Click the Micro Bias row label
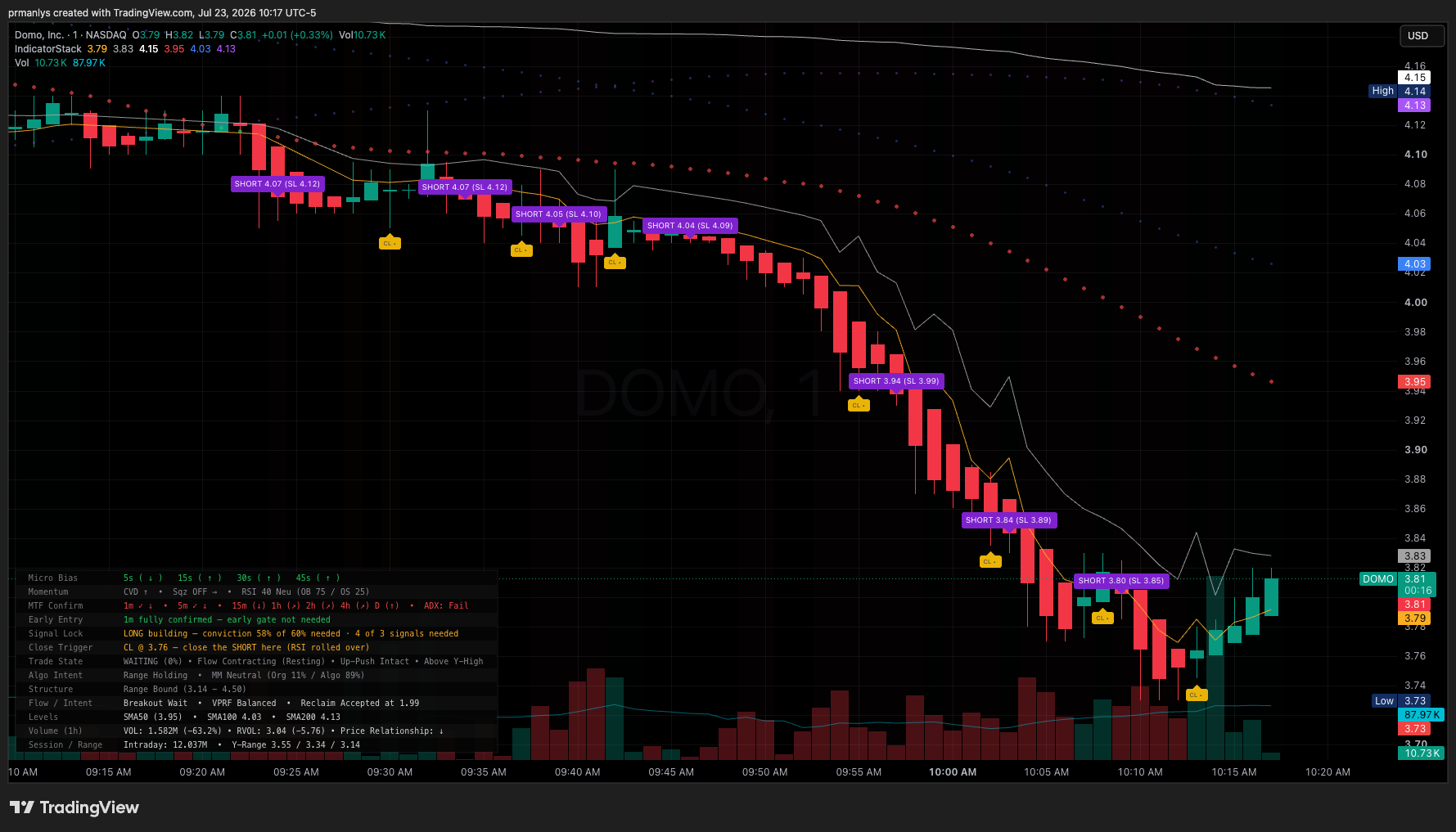The height and width of the screenshot is (832, 1456). (53, 578)
